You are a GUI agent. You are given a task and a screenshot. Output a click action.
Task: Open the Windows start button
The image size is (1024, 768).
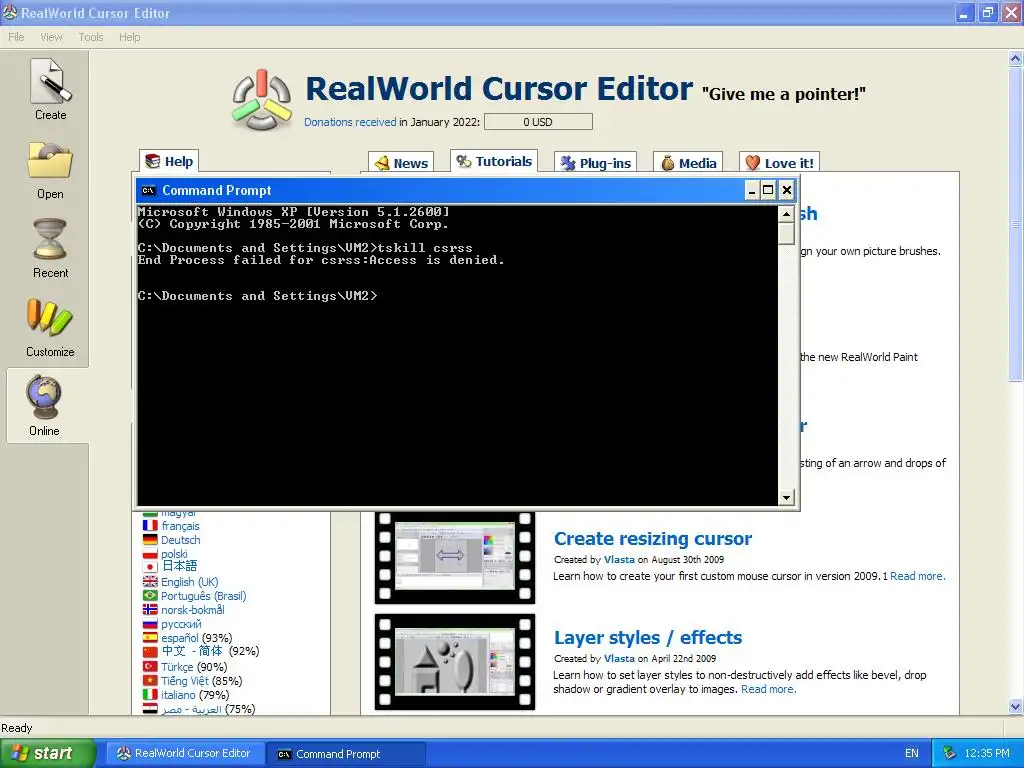coord(47,753)
